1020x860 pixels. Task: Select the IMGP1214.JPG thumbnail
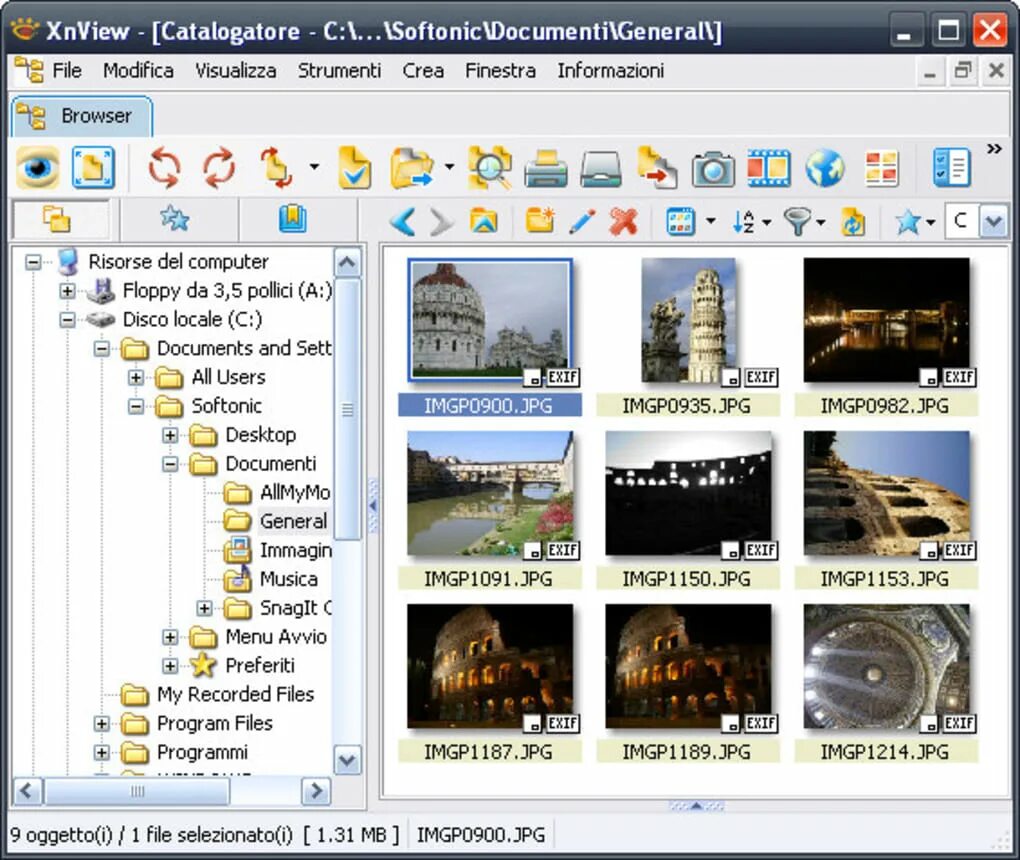(x=887, y=667)
